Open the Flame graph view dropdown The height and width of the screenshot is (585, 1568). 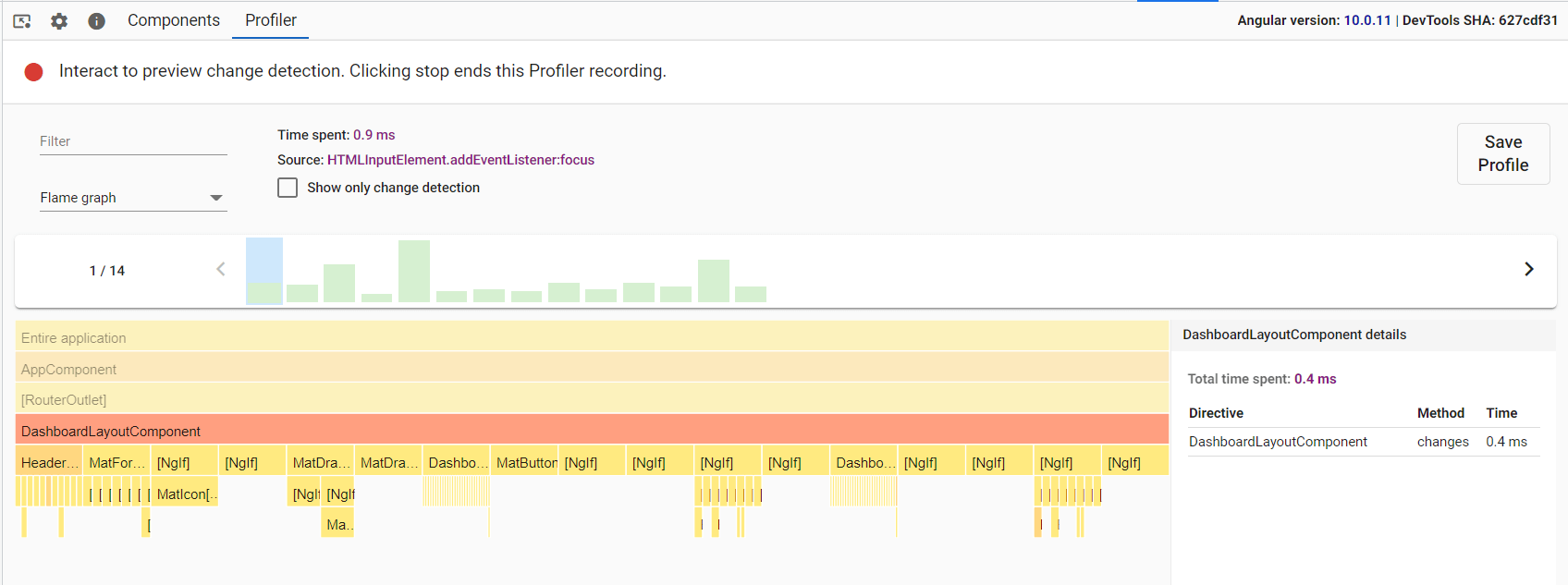click(133, 198)
